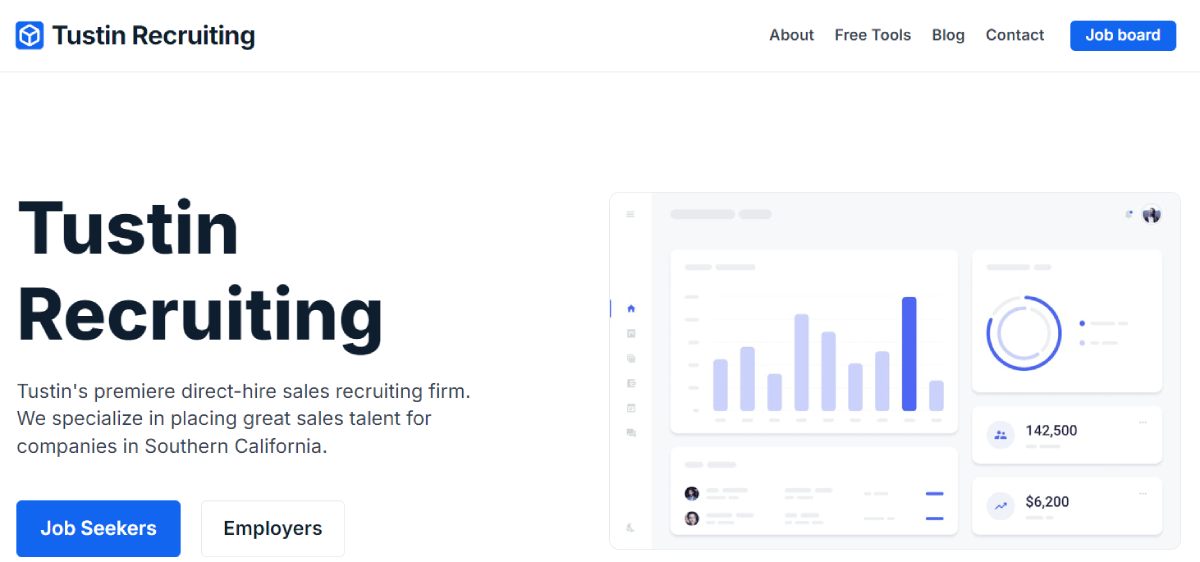Go to the About page
Viewport: 1200px width, 562px height.
[791, 35]
